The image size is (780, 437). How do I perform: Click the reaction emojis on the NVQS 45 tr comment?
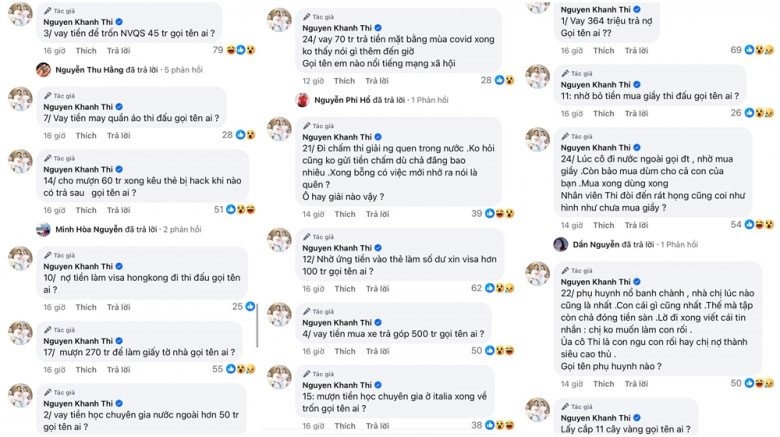[x=240, y=49]
